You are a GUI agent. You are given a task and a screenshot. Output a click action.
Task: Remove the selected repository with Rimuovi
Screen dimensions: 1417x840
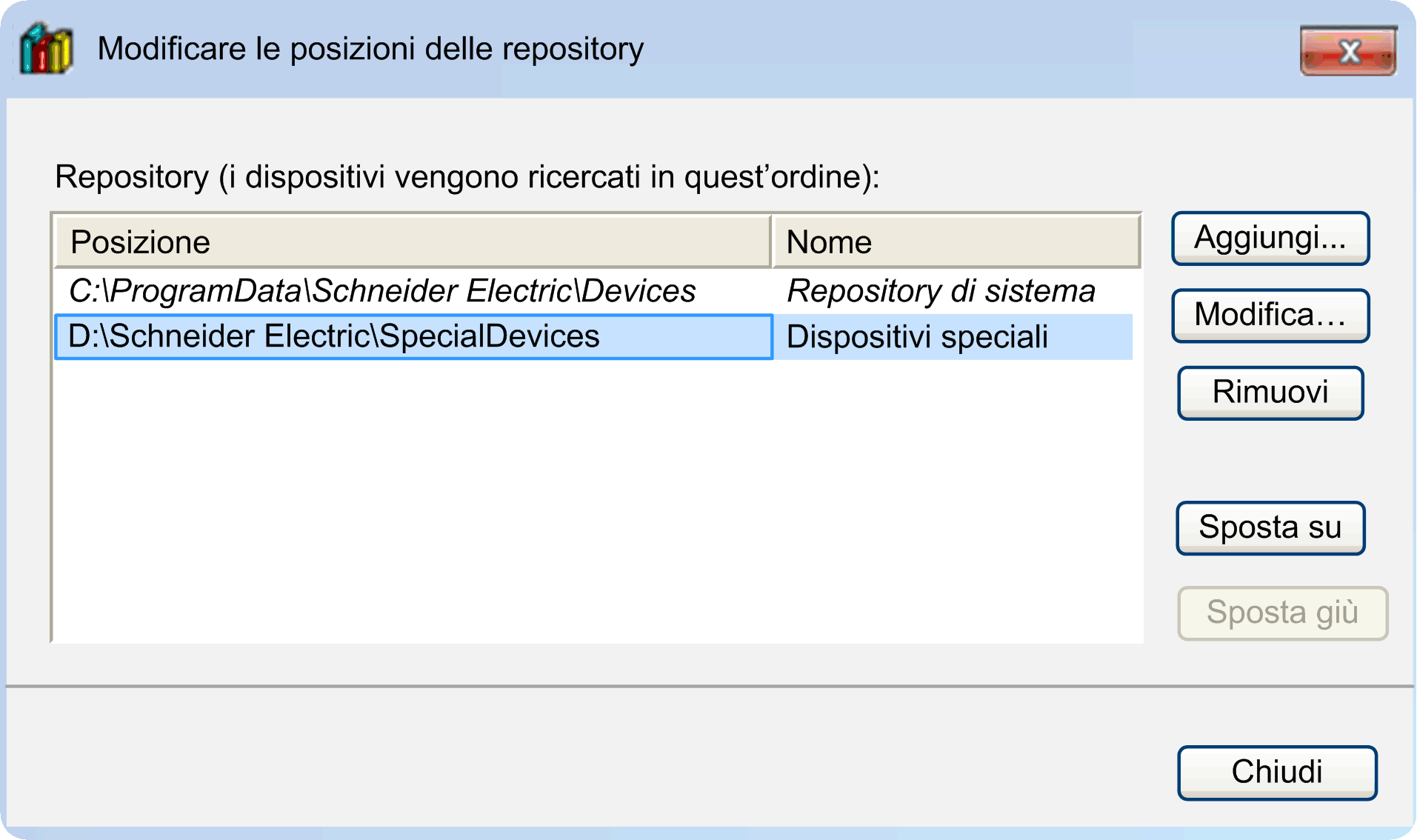click(1270, 393)
